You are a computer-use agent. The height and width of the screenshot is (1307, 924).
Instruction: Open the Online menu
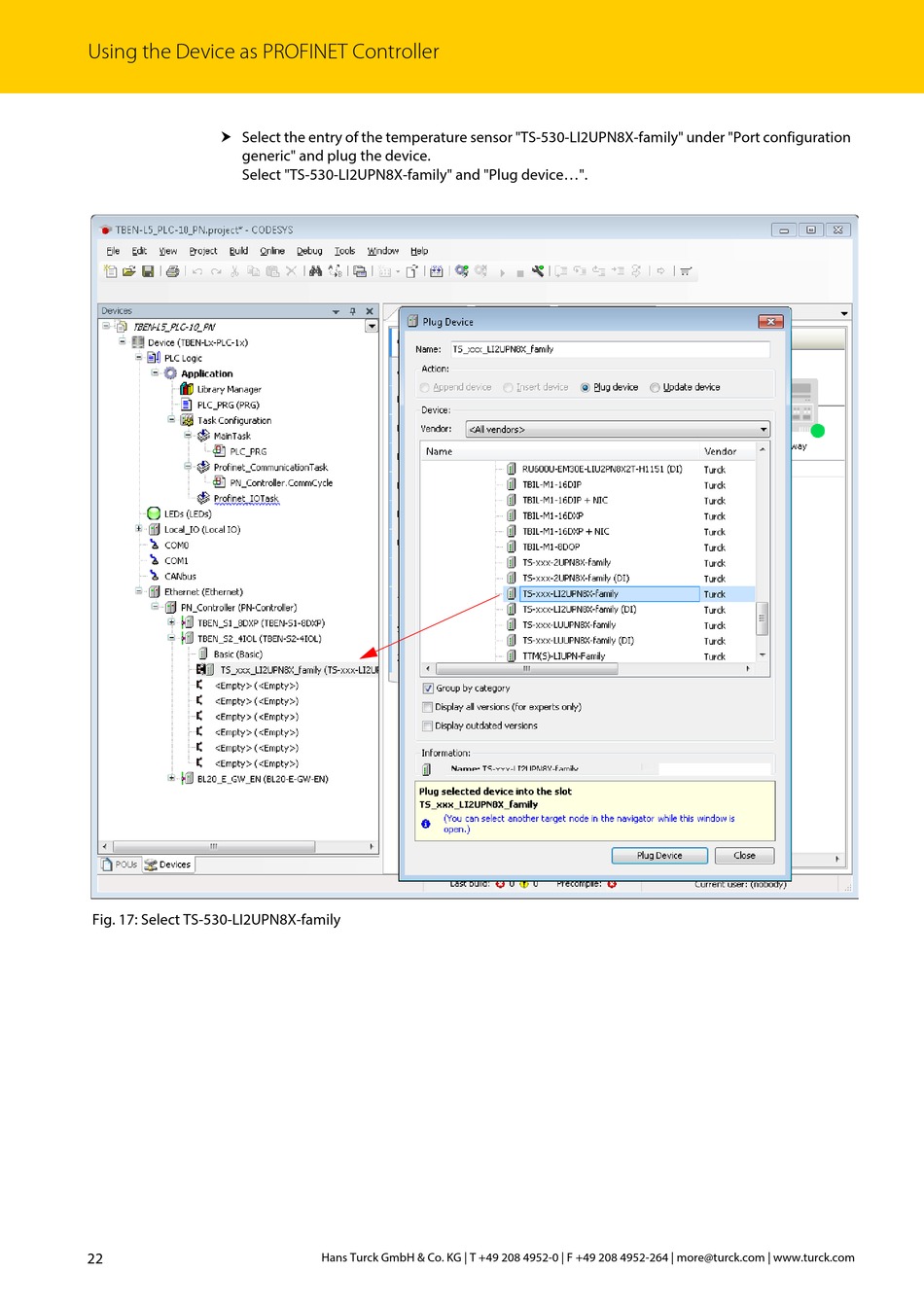(x=271, y=251)
